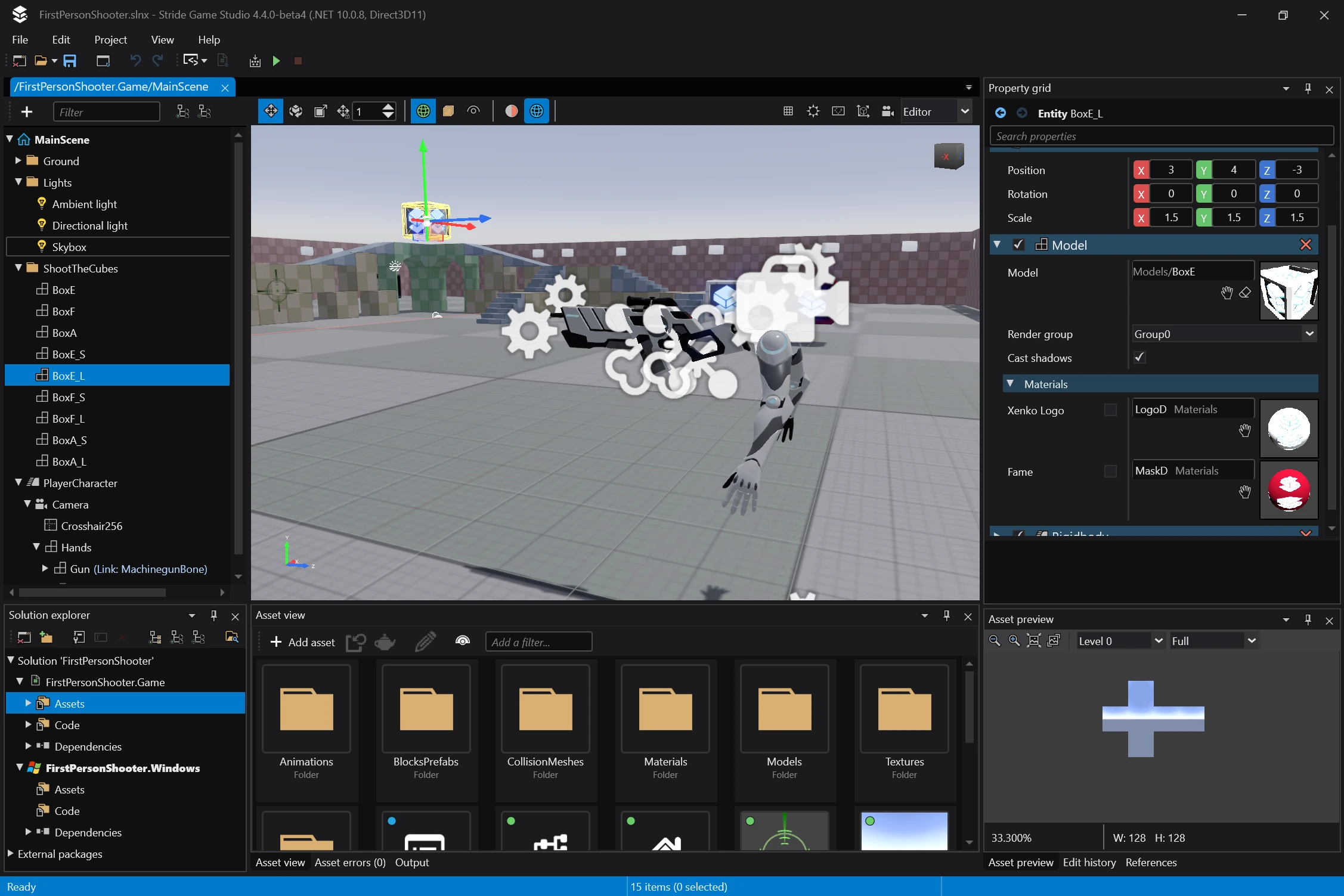Toggle world coordinate space globe icon
This screenshot has width=1344, height=896.
coord(423,111)
